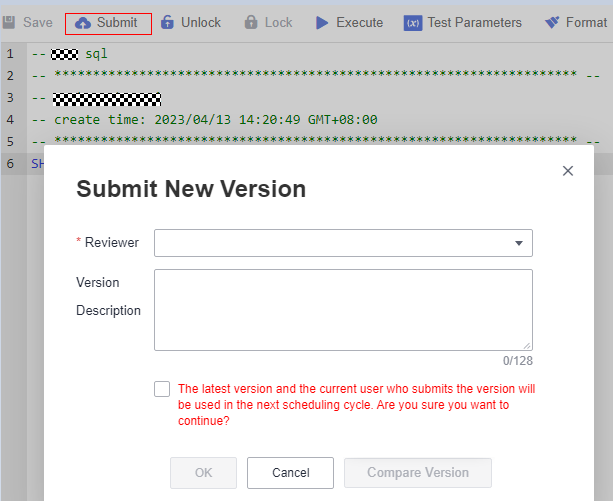Click the sql comment on line 1
Screen dimensions: 613x501
(70, 54)
